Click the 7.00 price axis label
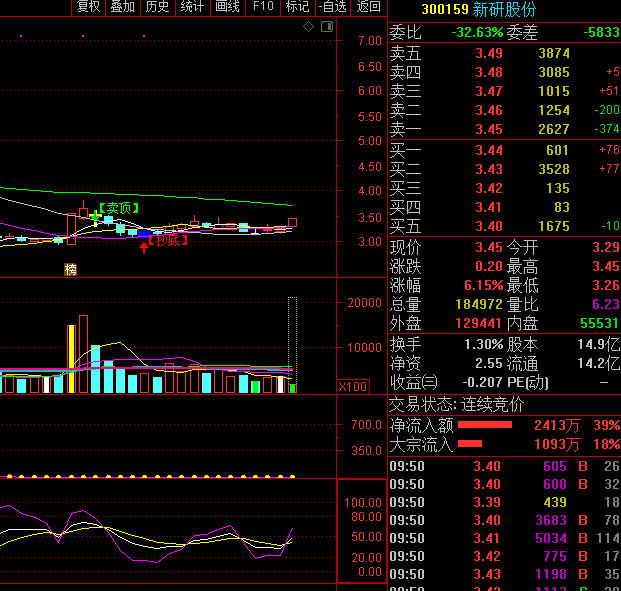 pos(370,41)
